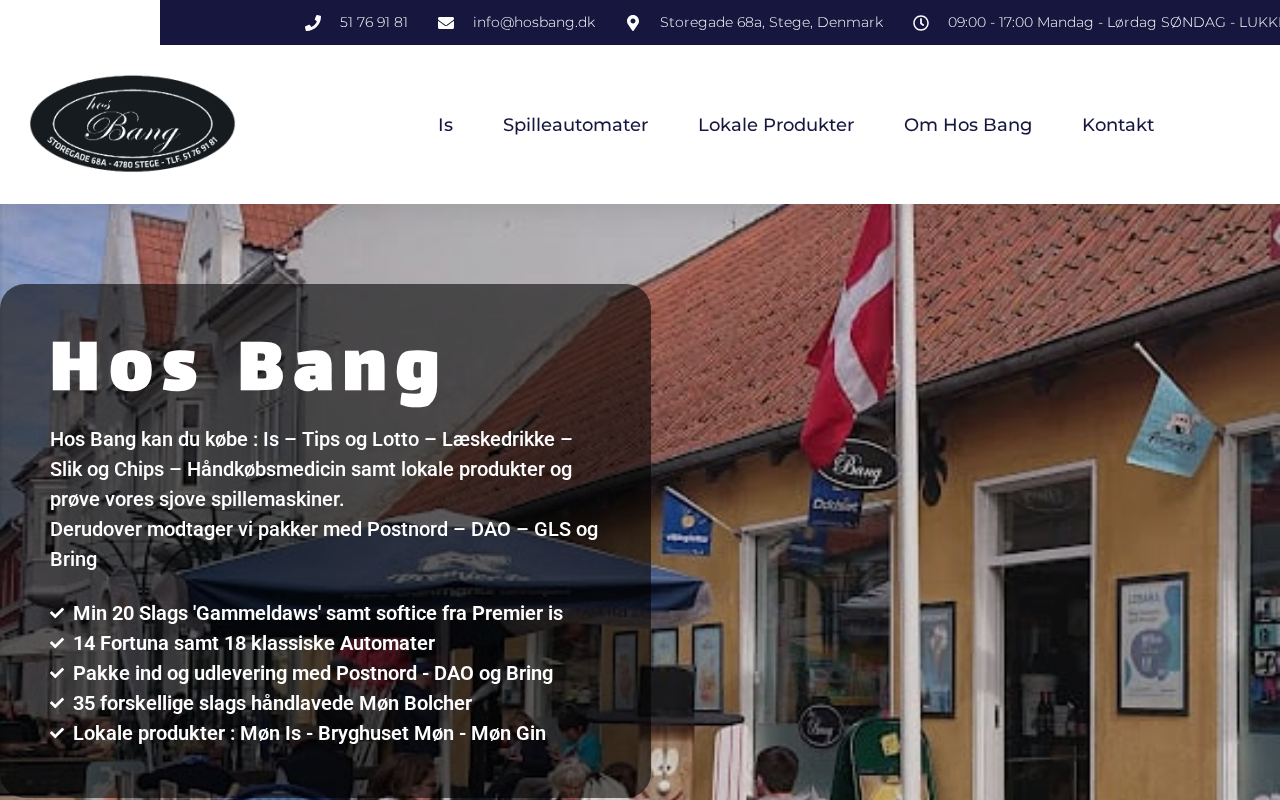Click the checkmark beside 14 Fortuna item

(x=57, y=643)
